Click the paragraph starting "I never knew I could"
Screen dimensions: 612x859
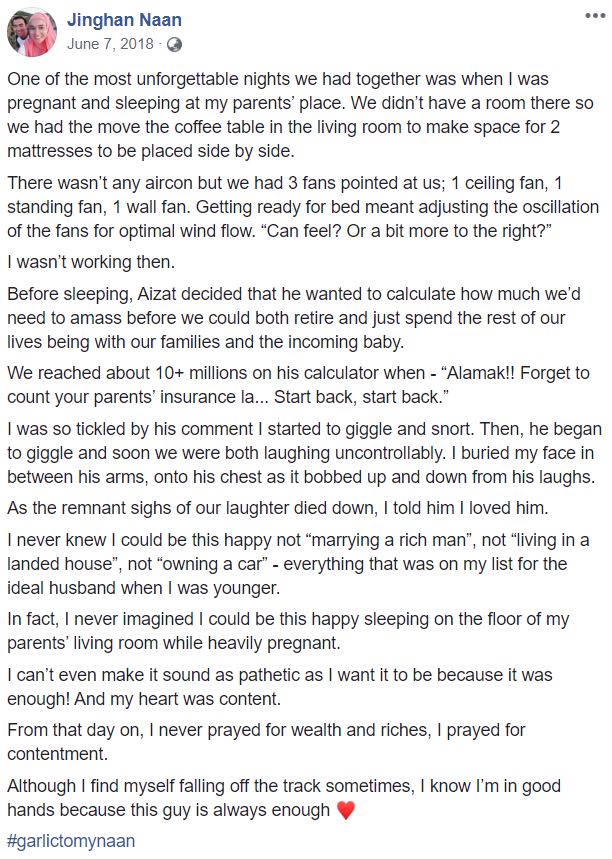click(300, 565)
